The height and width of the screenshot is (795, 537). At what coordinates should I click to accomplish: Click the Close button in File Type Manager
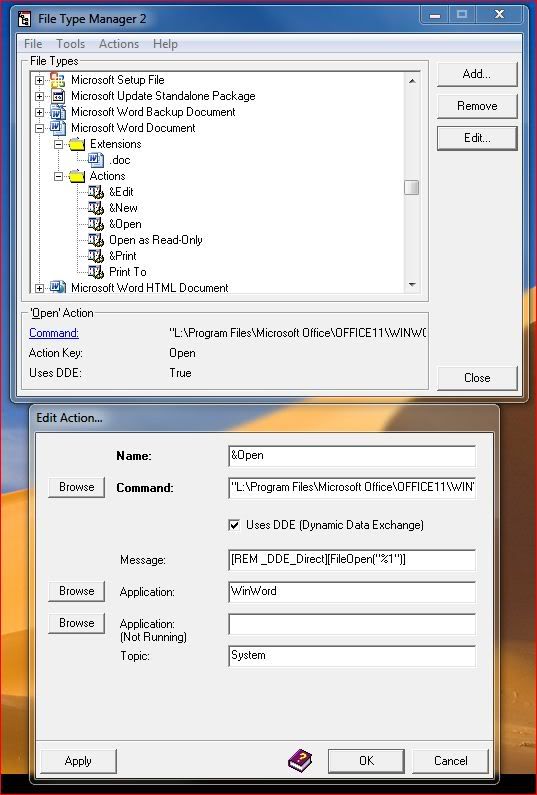pos(477,378)
